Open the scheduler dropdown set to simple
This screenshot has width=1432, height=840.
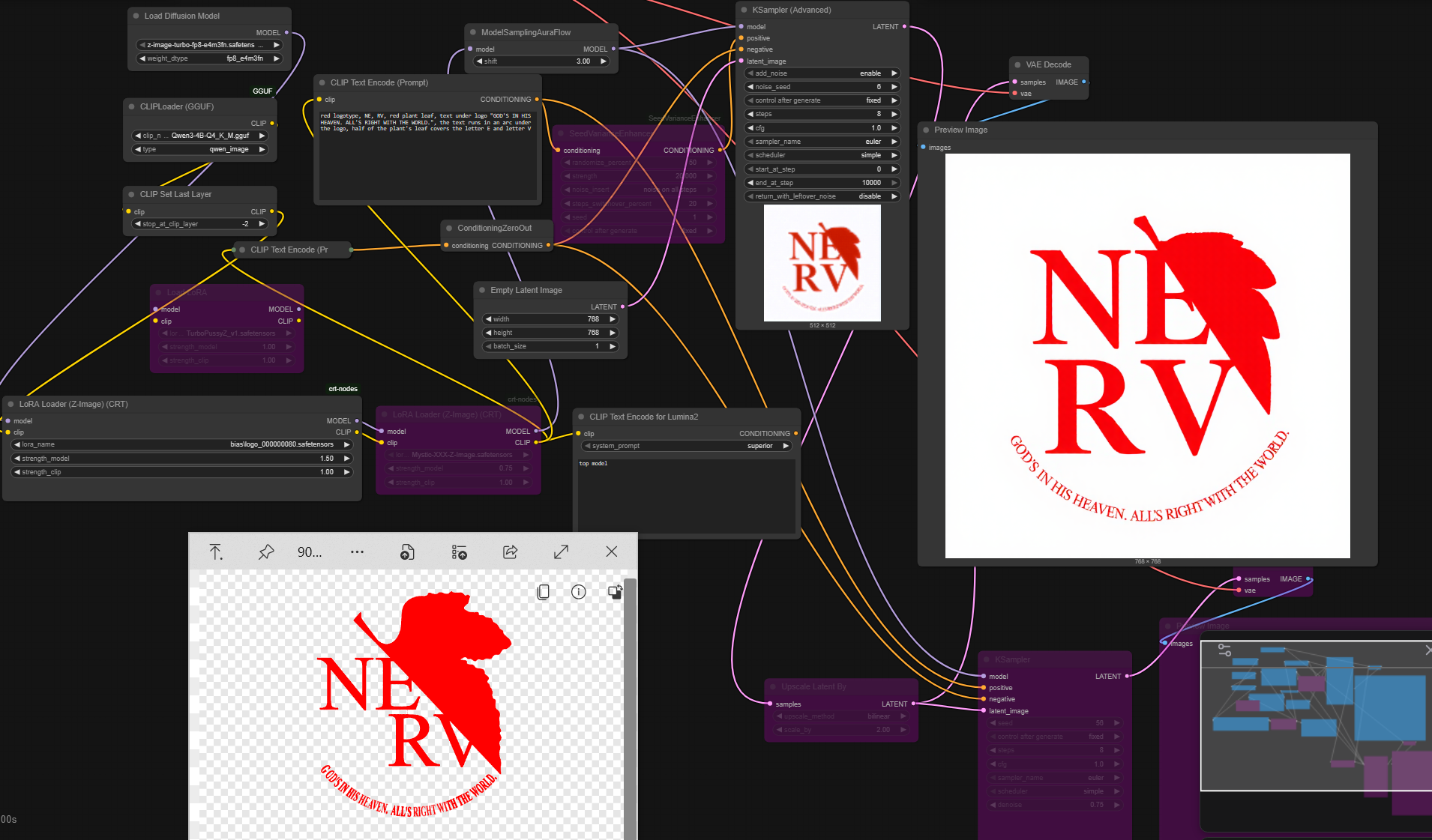[822, 155]
